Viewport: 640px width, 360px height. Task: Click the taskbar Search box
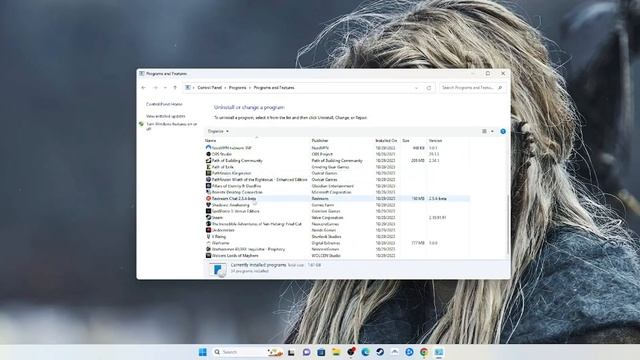(x=247, y=352)
